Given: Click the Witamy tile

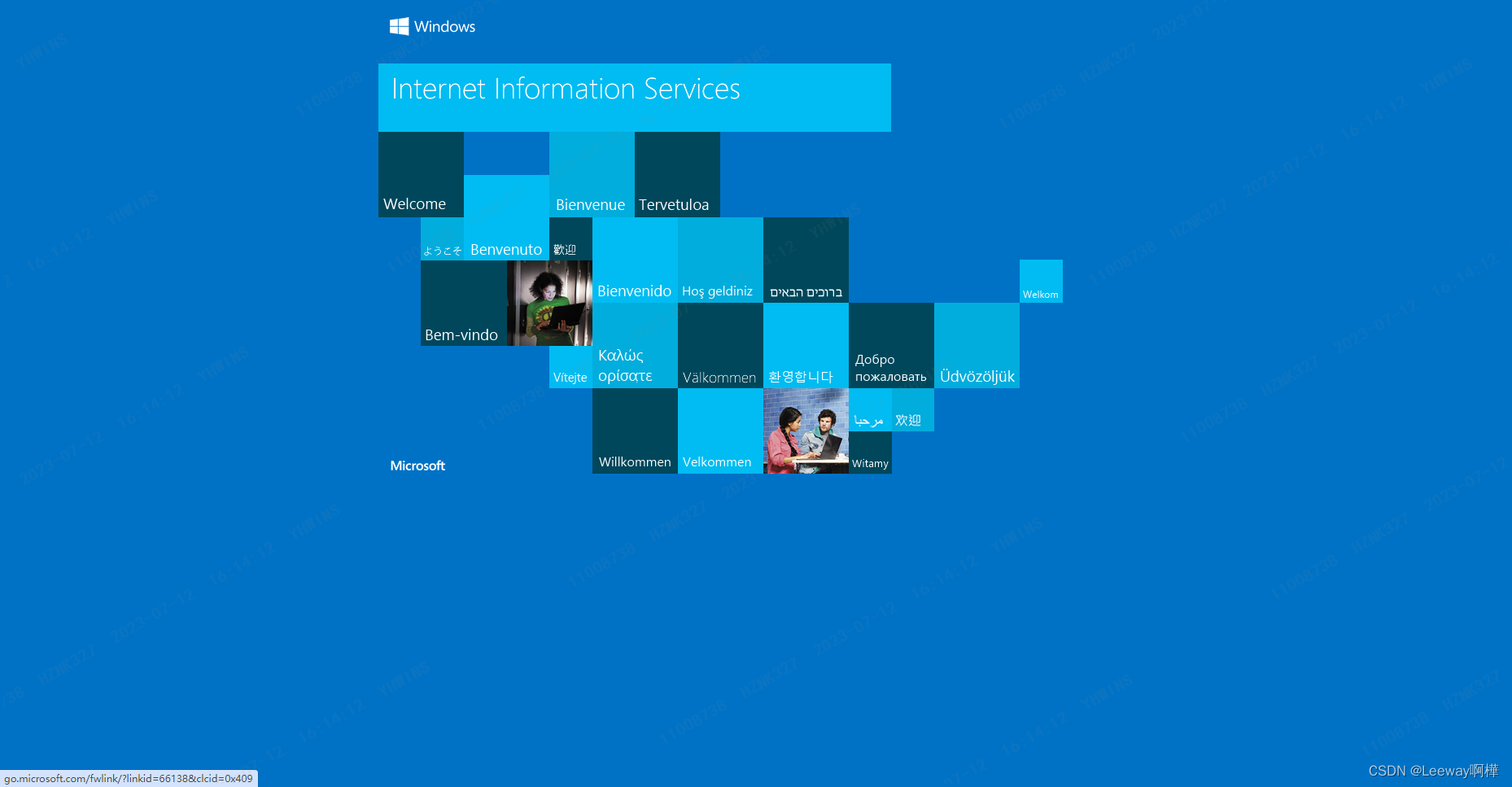Looking at the screenshot, I should [870, 453].
